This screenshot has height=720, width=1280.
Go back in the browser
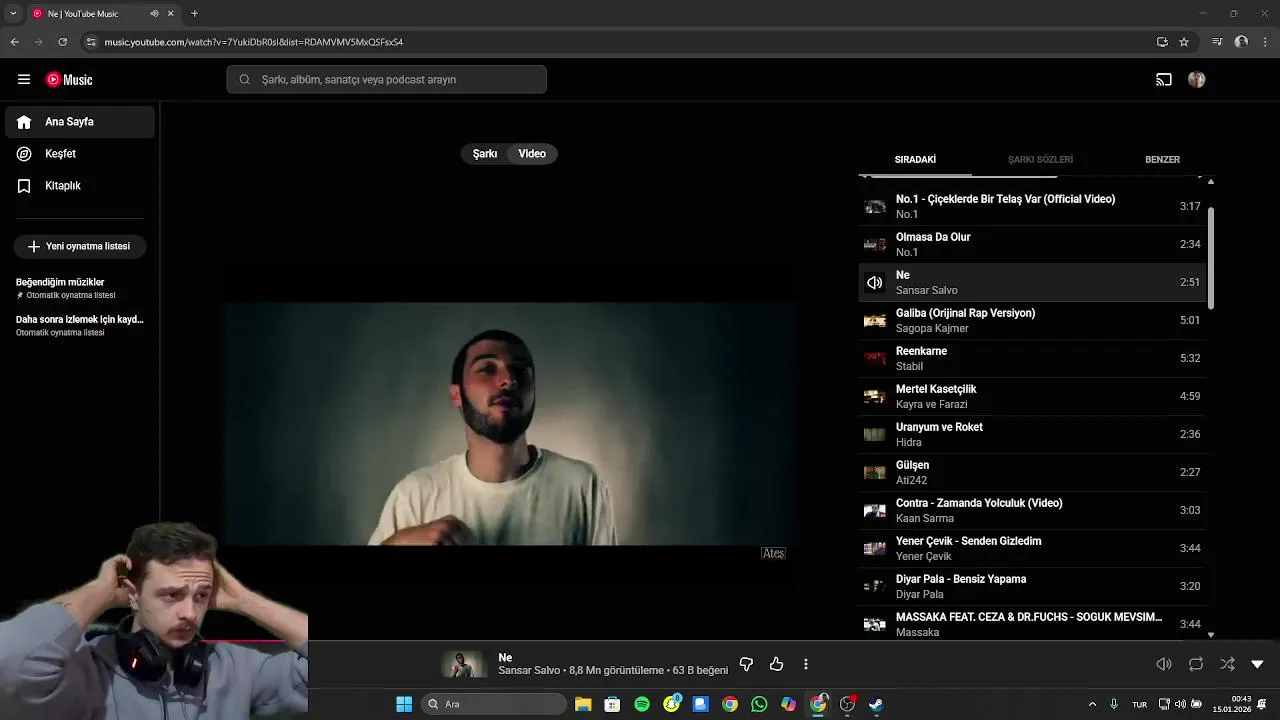pyautogui.click(x=14, y=42)
